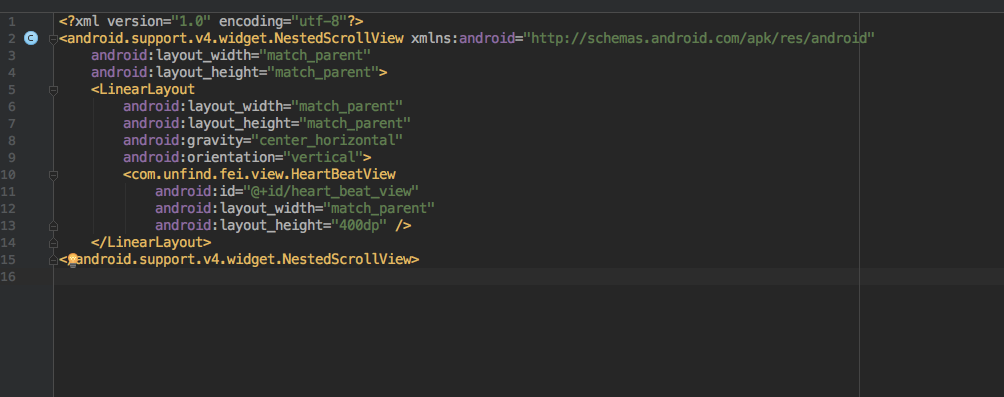
Task: Click the fold end marker on line 13
Action: [53, 225]
